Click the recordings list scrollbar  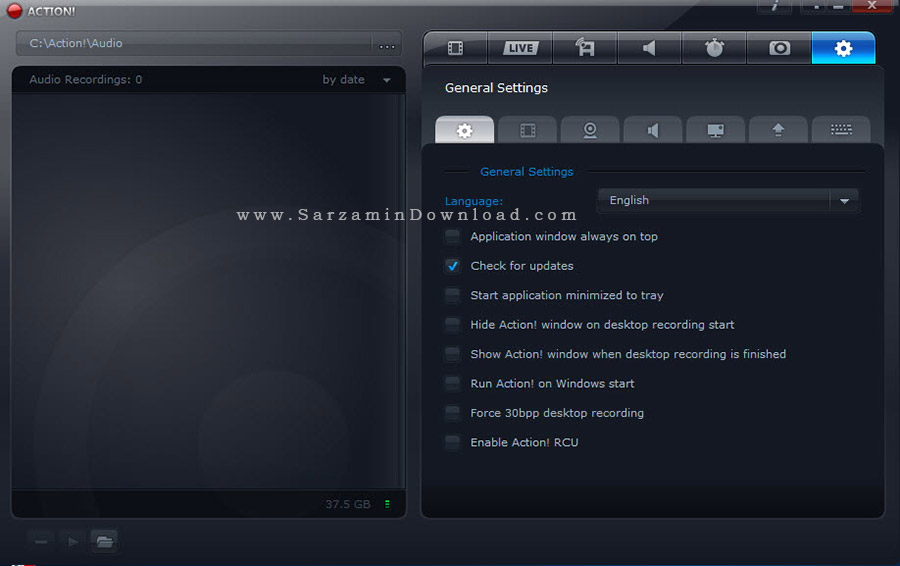click(x=401, y=290)
